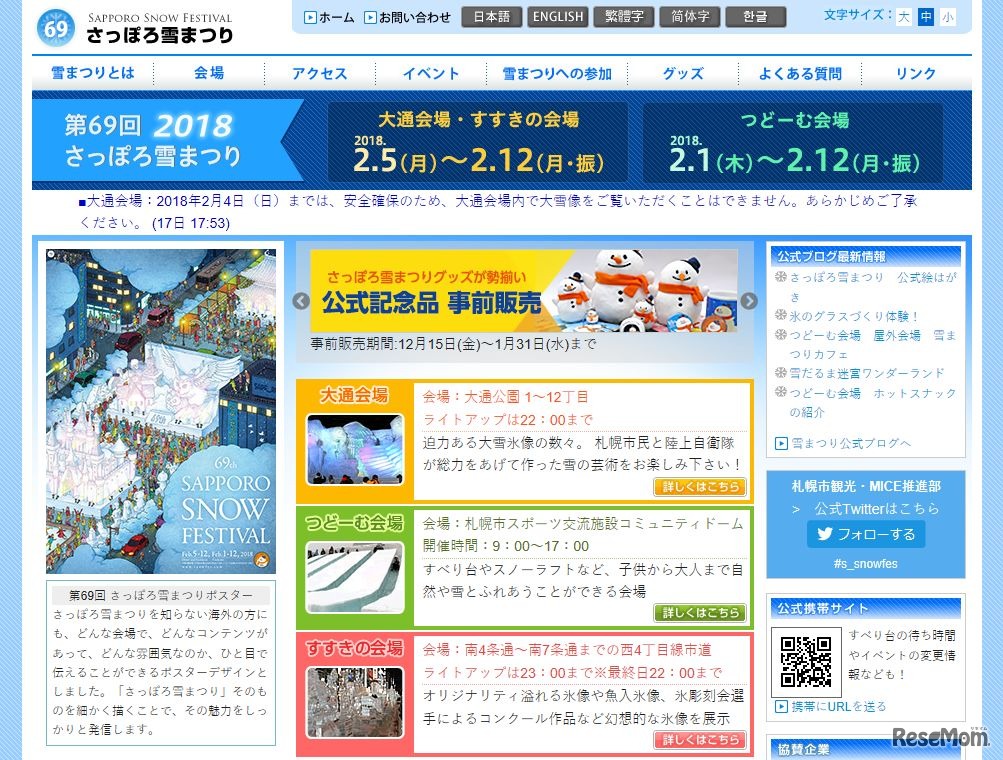Click the つどーむ会場 dates panel
This screenshot has height=760, width=1003.
(793, 142)
